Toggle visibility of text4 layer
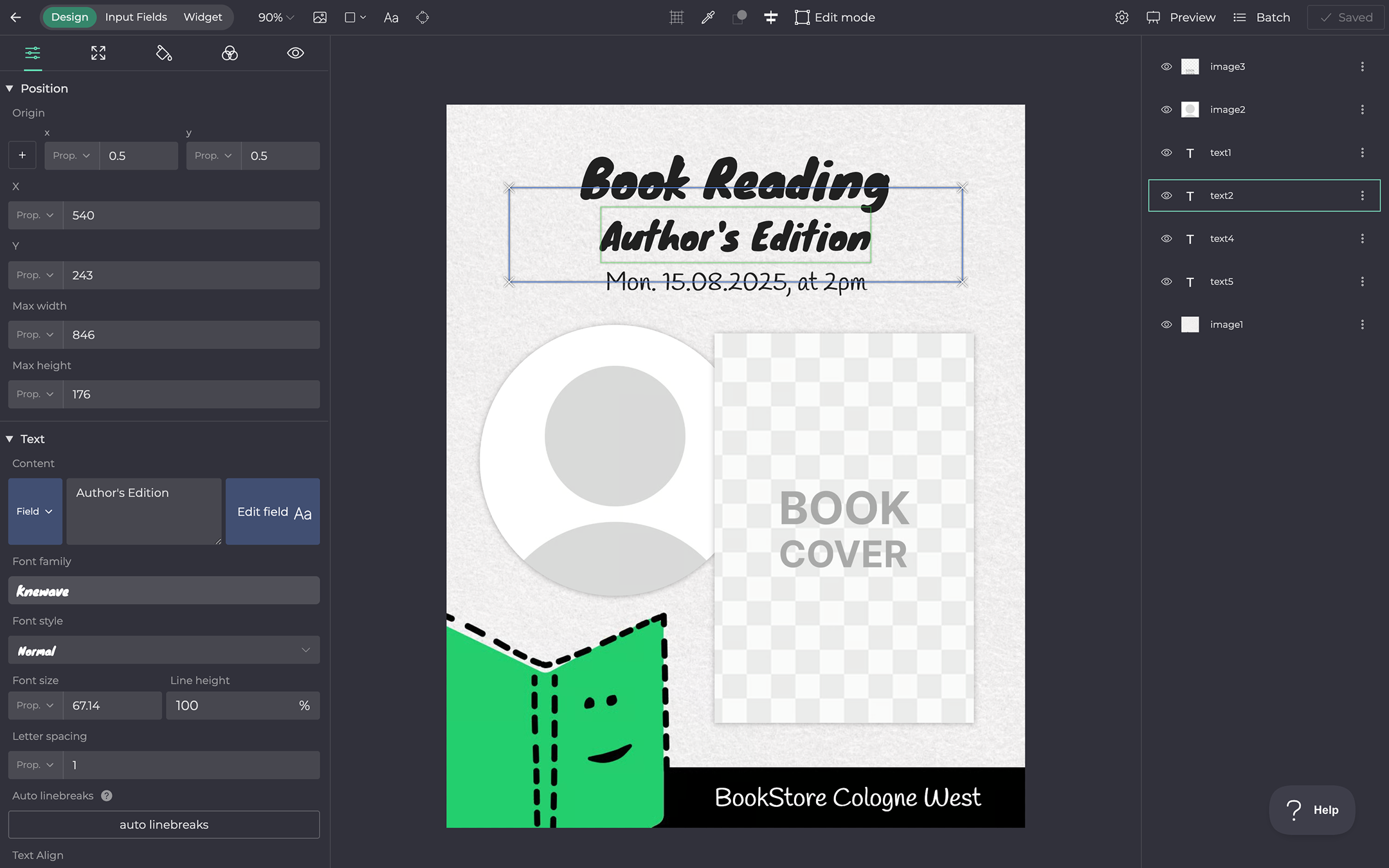The image size is (1389, 868). click(x=1166, y=239)
